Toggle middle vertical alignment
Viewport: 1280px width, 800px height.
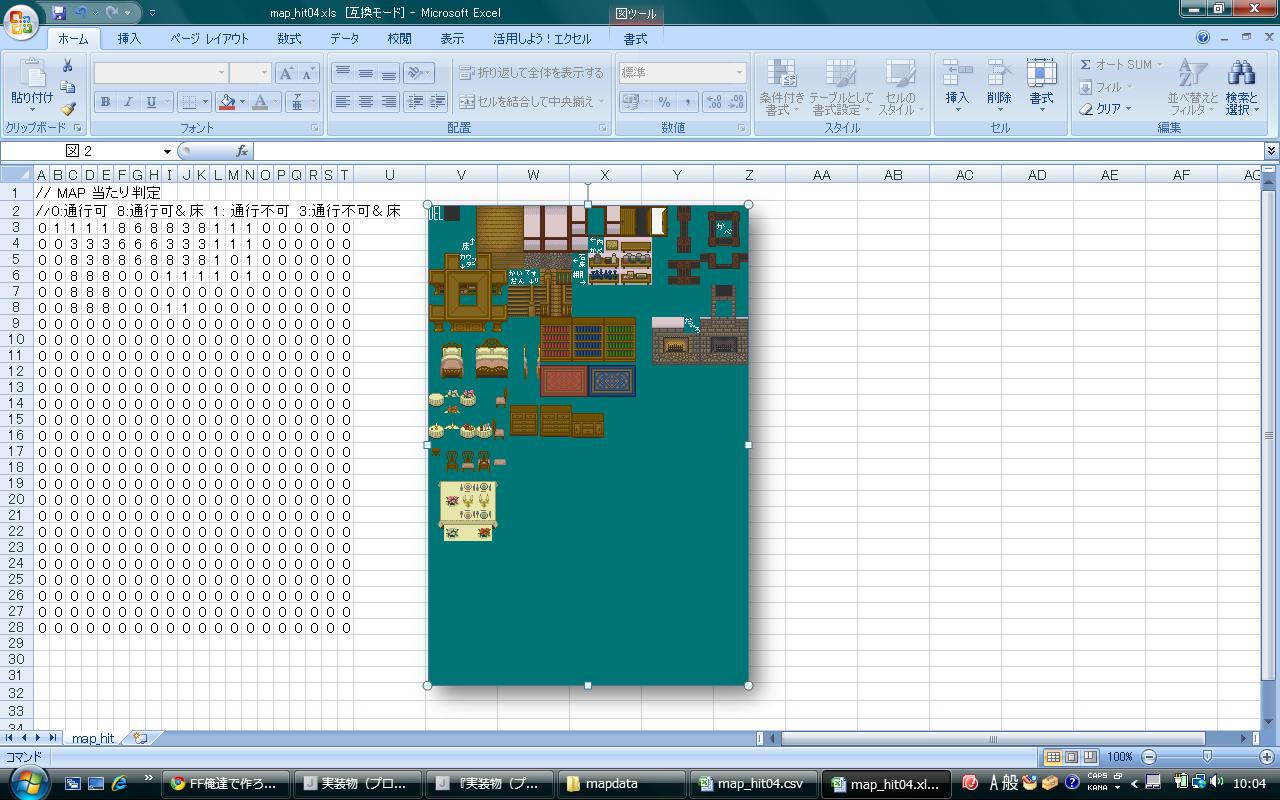(366, 73)
